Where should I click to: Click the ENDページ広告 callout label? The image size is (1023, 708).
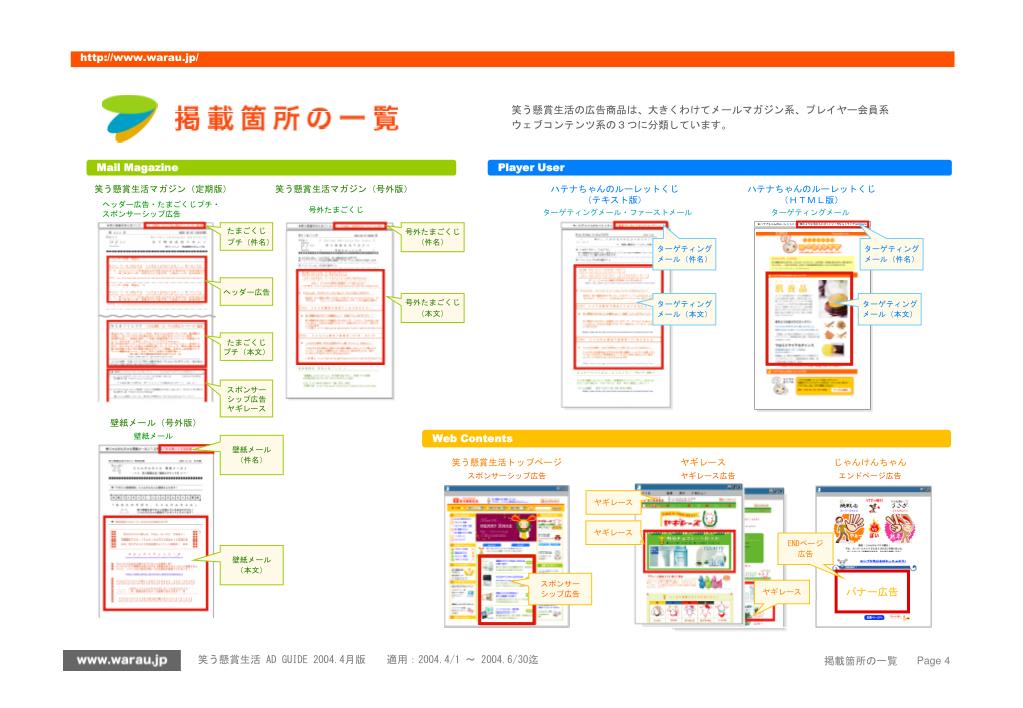(804, 548)
